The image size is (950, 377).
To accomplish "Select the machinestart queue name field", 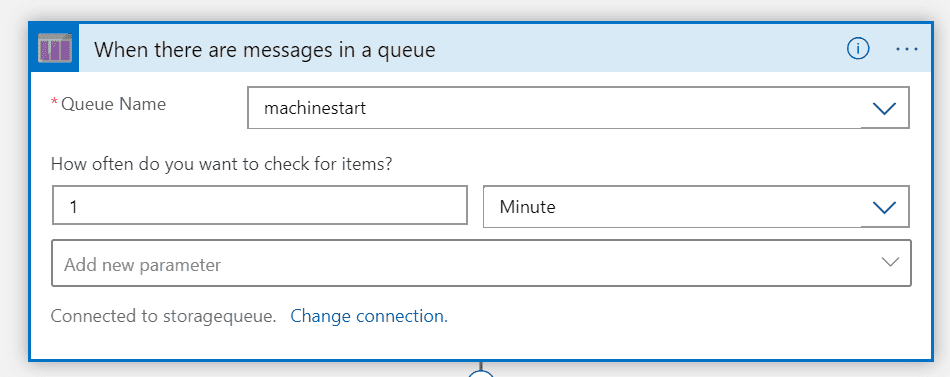I will [x=579, y=108].
